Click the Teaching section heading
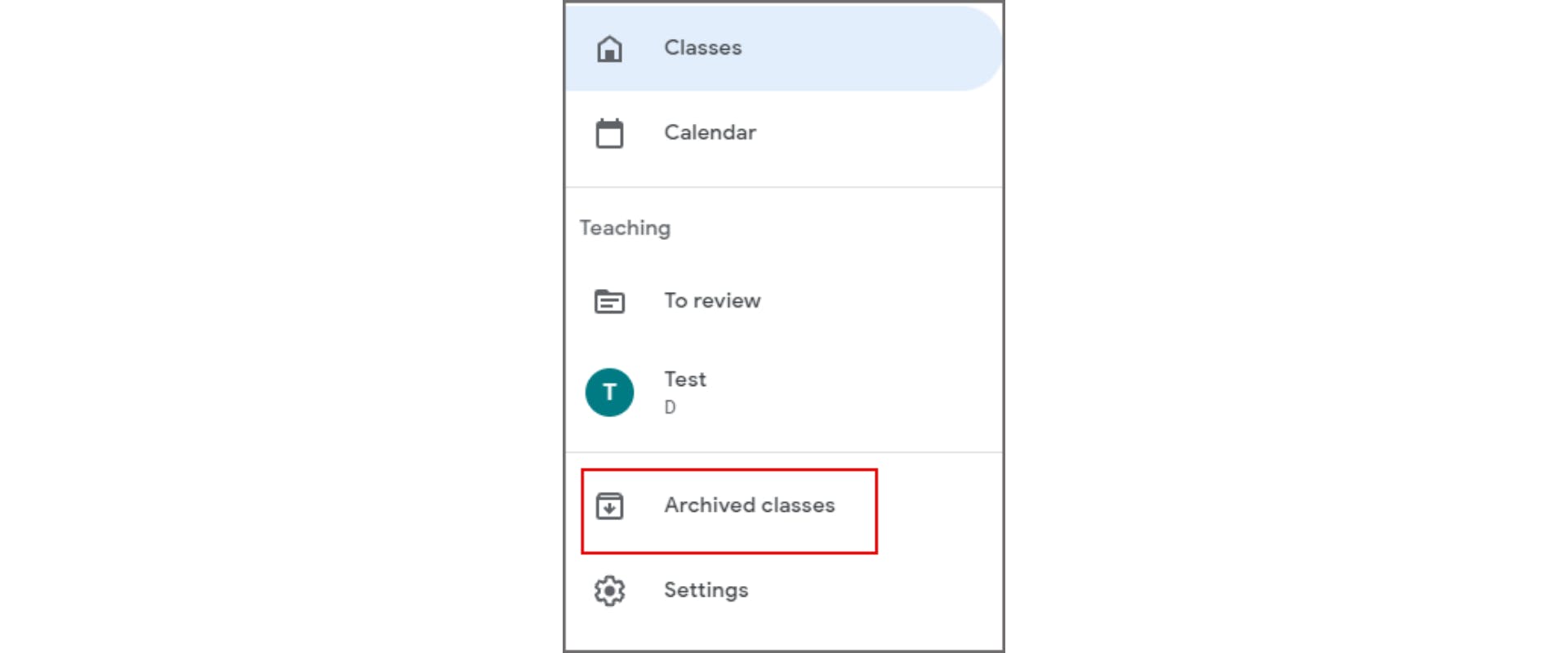This screenshot has height=653, width=1568. (625, 228)
